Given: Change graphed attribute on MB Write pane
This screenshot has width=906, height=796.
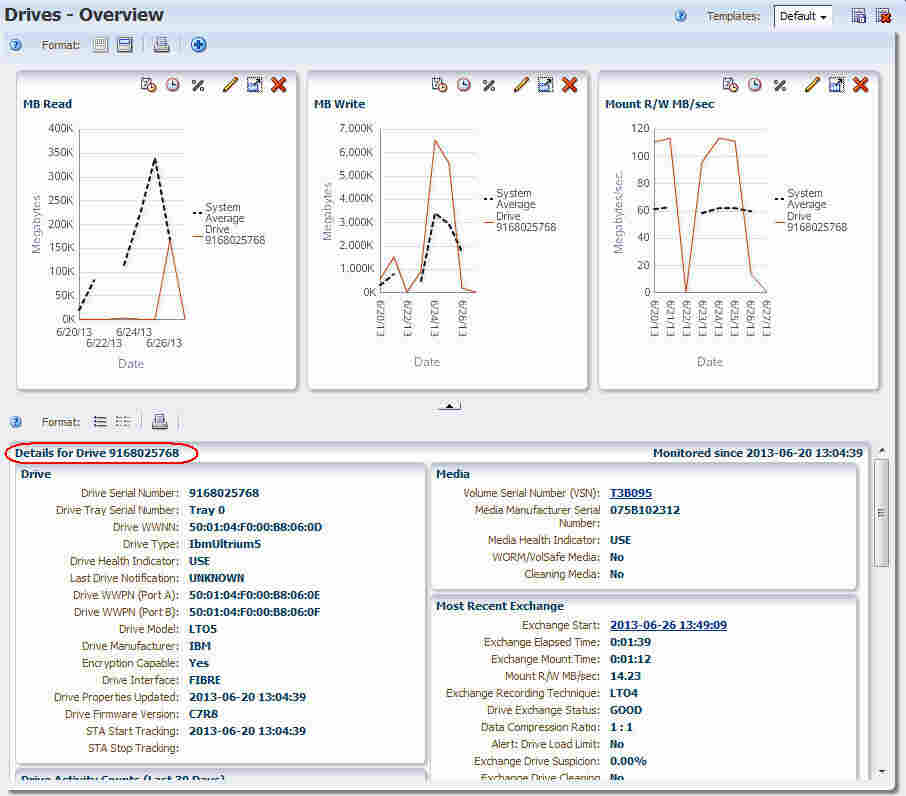Looking at the screenshot, I should tap(440, 85).
